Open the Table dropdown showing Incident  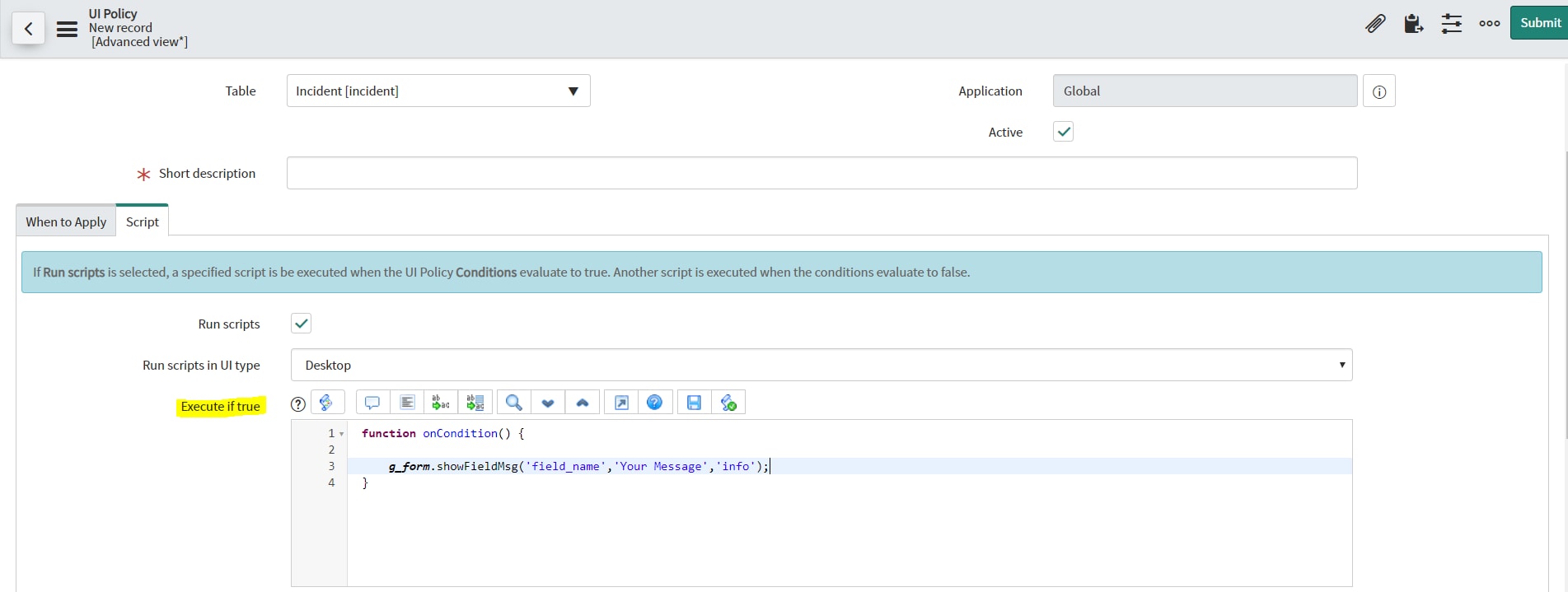coord(438,91)
